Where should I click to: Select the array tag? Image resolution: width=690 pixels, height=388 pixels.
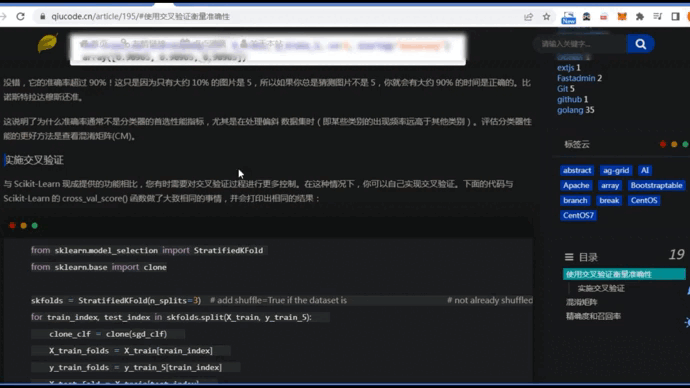pyautogui.click(x=610, y=185)
